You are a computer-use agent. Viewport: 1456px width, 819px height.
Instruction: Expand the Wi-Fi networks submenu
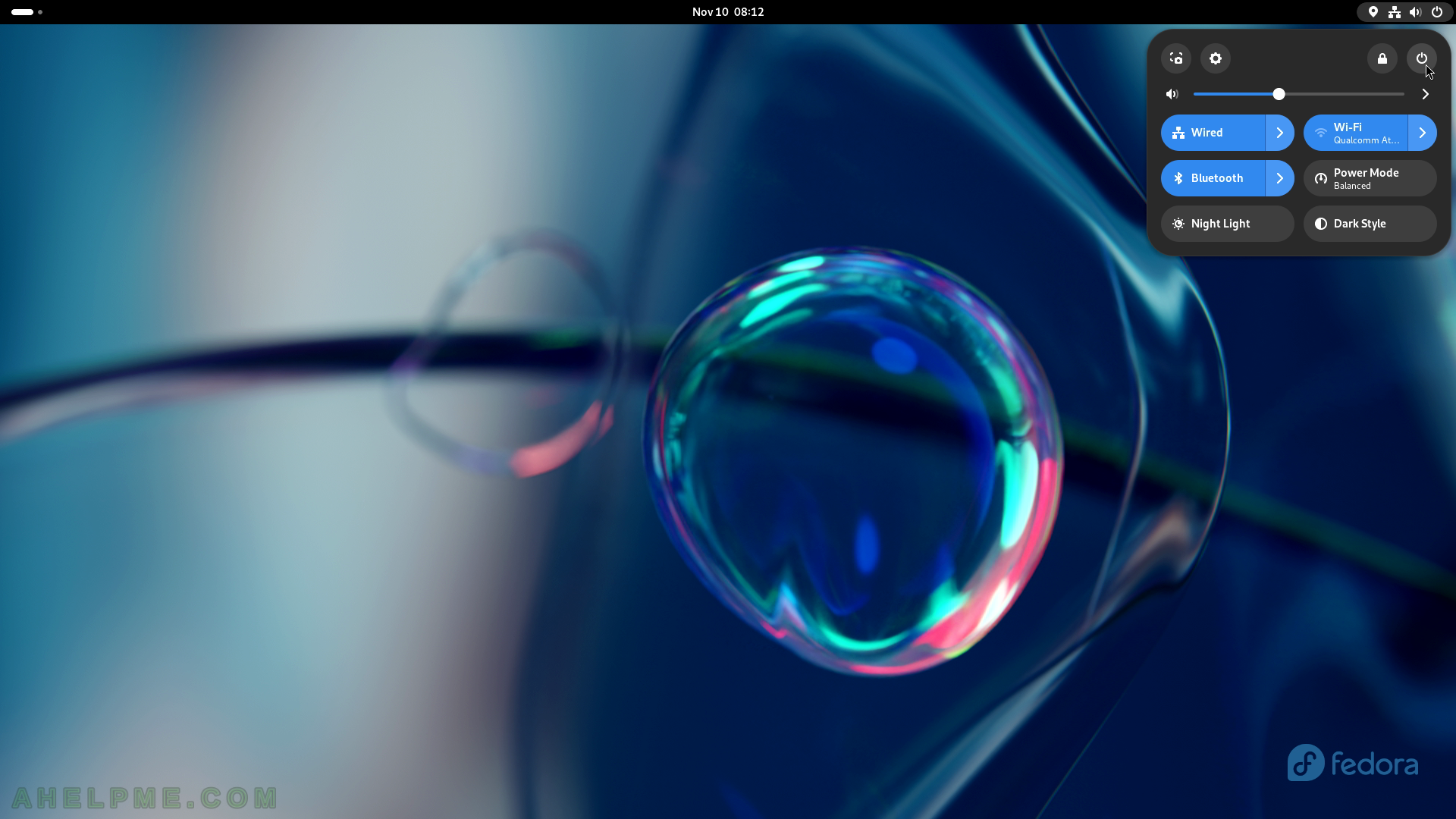coord(1423,133)
